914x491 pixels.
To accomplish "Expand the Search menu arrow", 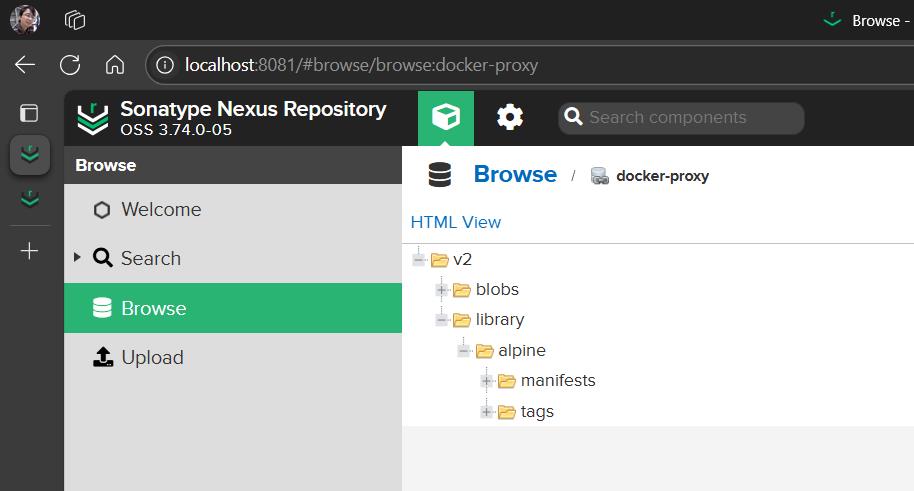I will tap(78, 258).
